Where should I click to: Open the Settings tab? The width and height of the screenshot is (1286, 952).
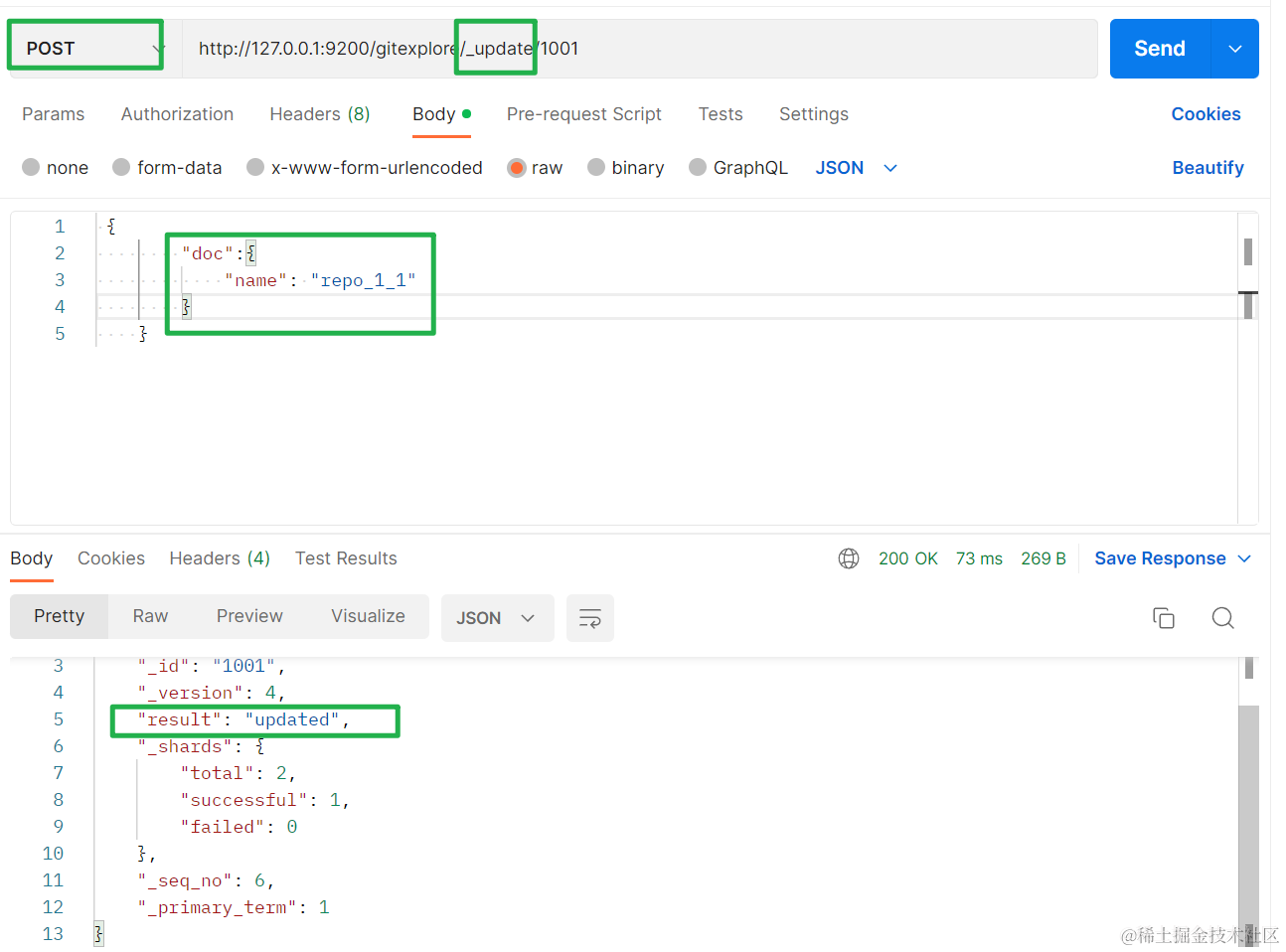tap(814, 114)
